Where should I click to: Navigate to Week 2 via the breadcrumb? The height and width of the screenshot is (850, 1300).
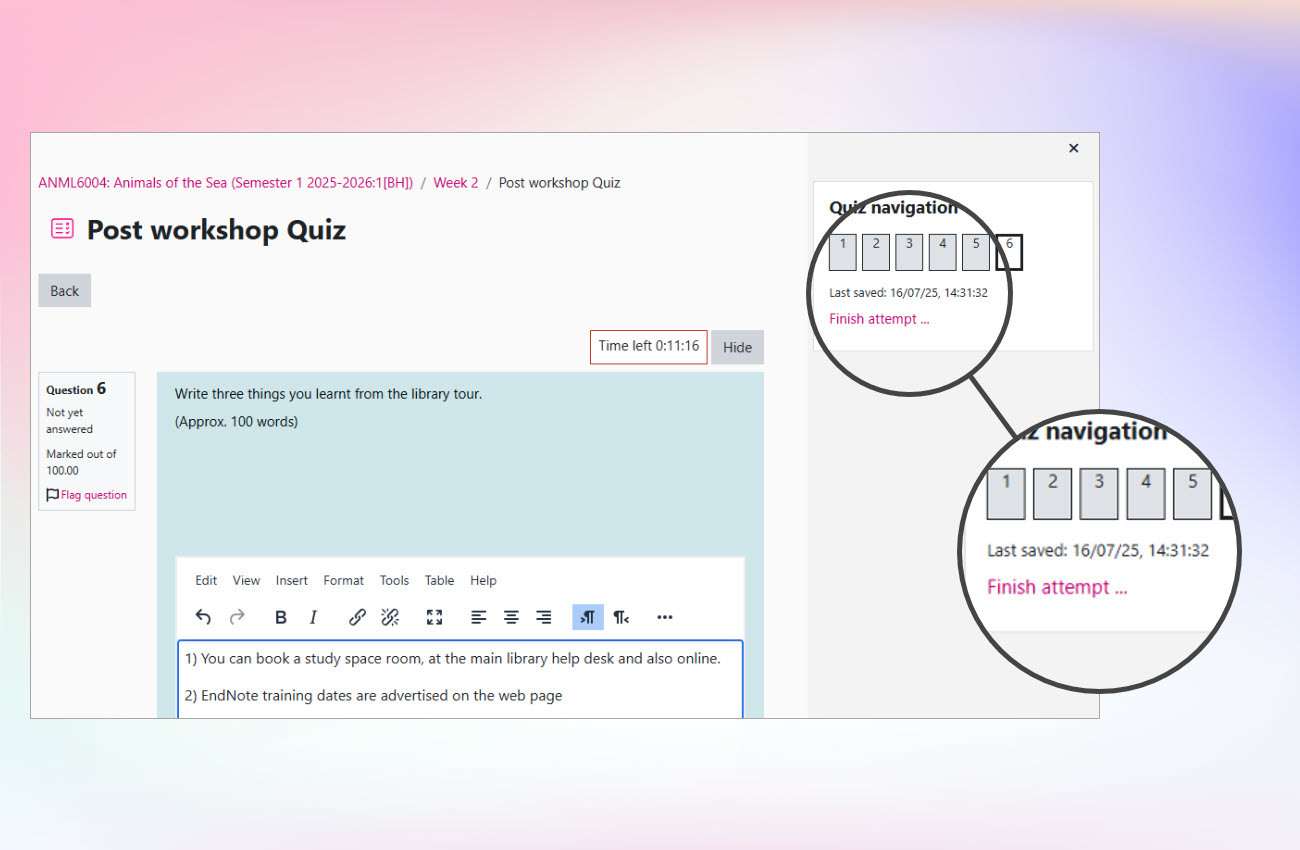pyautogui.click(x=456, y=182)
